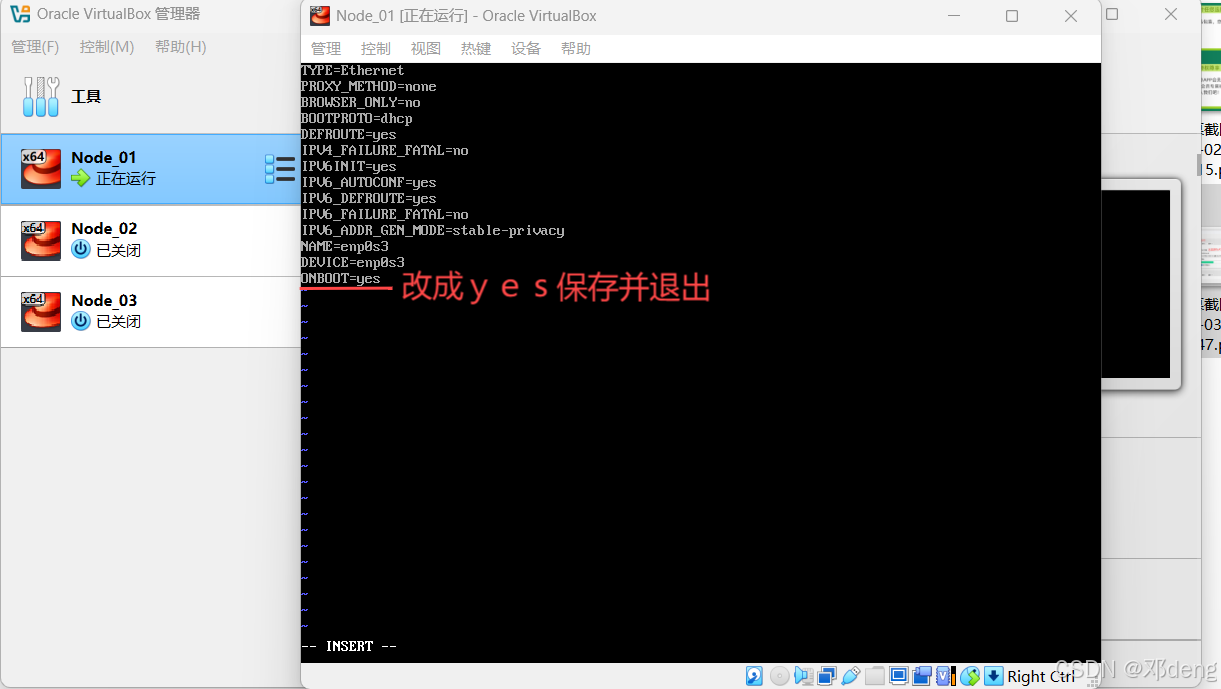Click the IPV6_FAILURE_FATAL=no line in terminal
The width and height of the screenshot is (1221, 689).
pyautogui.click(x=385, y=214)
